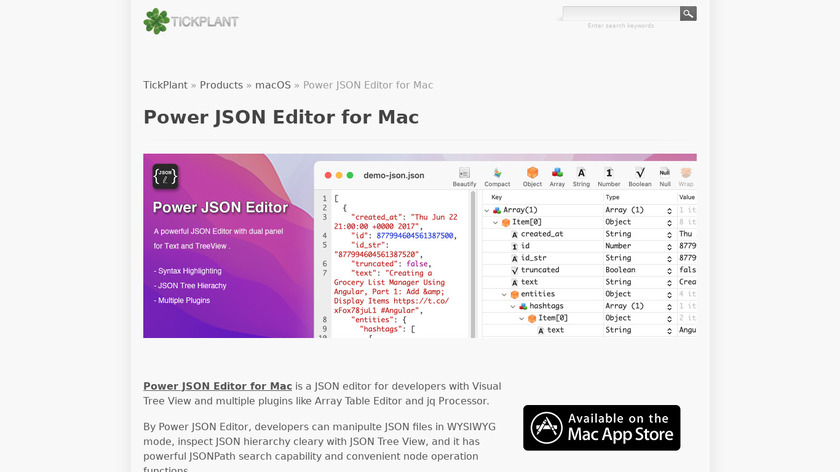Add a Null node via toolbar
The image size is (840, 472).
(x=665, y=177)
